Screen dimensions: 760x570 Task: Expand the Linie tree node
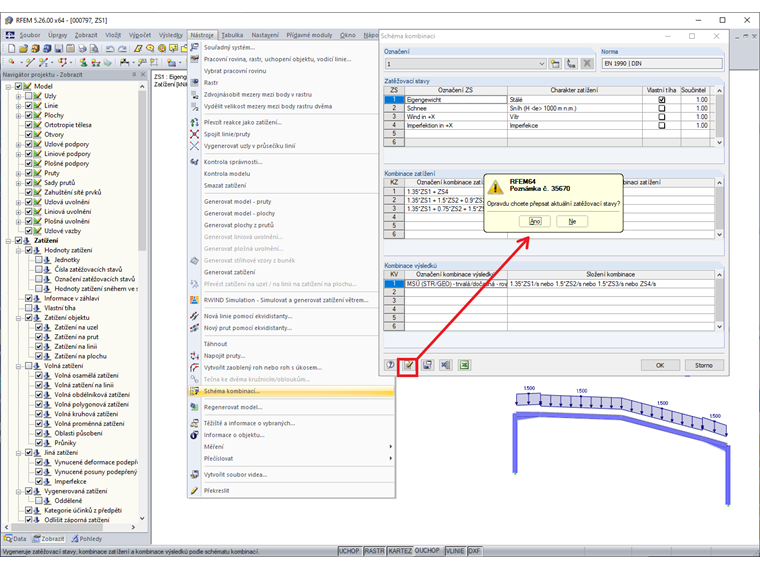point(18,106)
